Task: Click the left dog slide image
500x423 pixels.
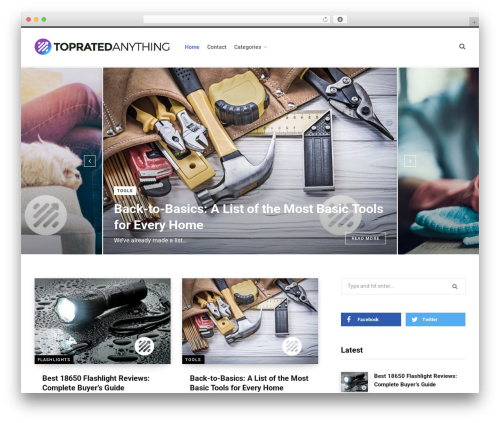Action: click(x=61, y=161)
